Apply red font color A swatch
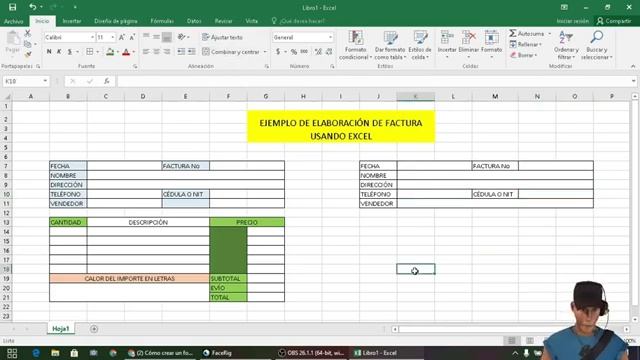 pos(126,52)
